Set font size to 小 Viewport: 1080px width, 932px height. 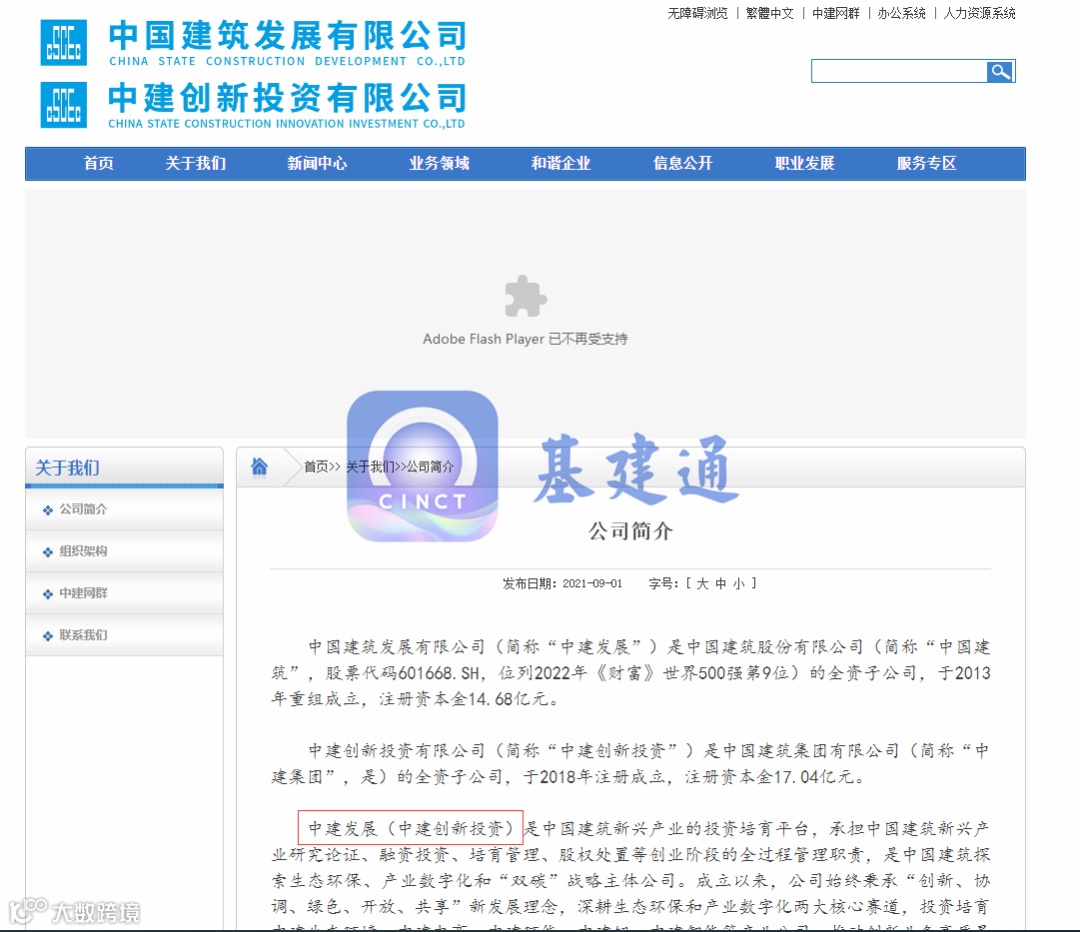point(738,583)
